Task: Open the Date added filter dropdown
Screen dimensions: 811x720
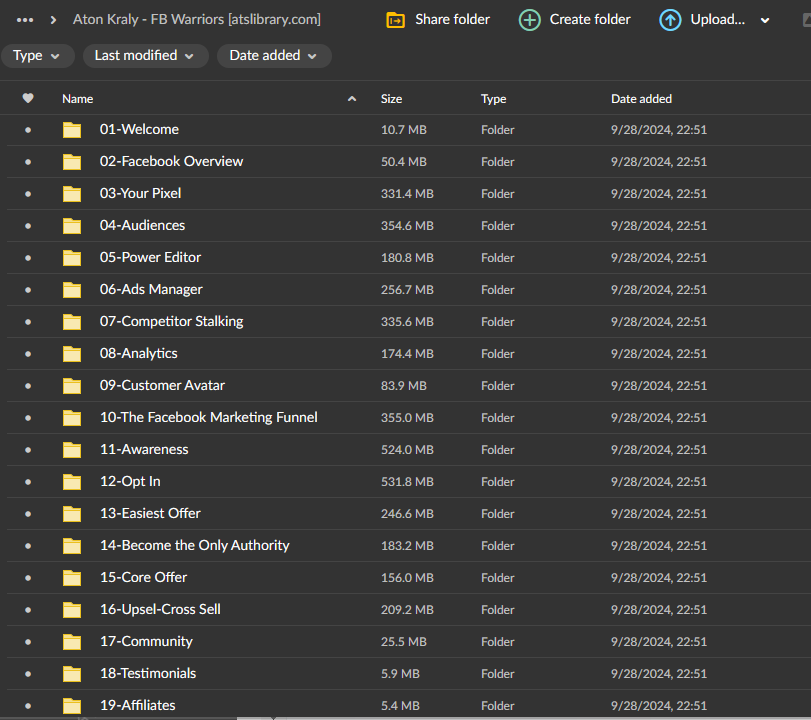Action: (x=273, y=56)
